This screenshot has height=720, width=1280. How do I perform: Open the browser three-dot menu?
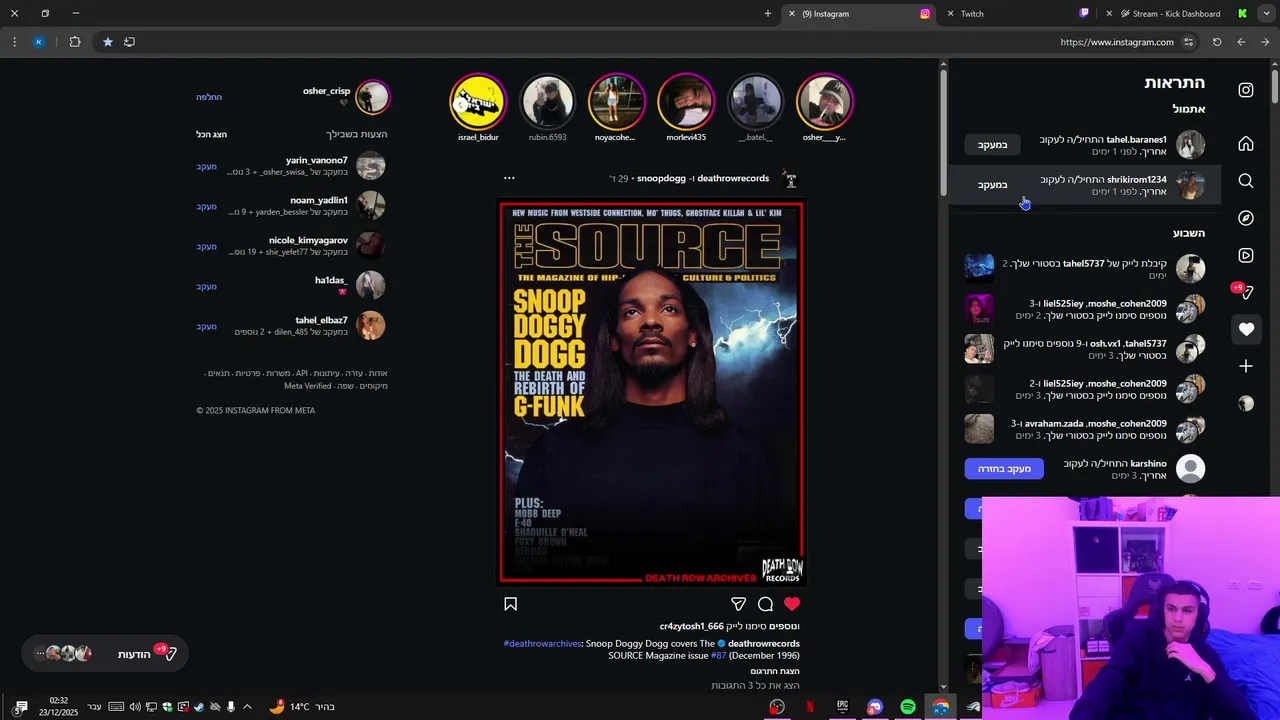[14, 42]
